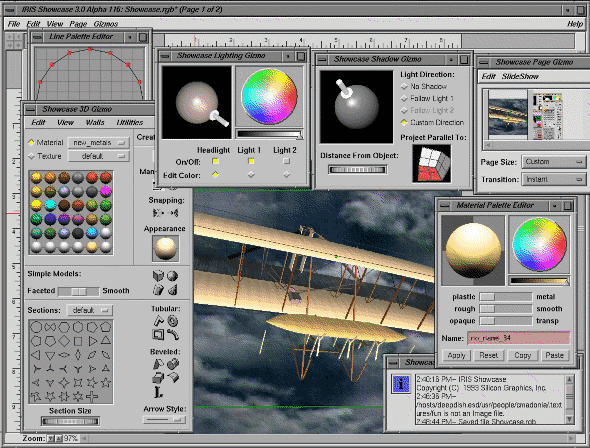Open the SlideShow menu in Page Gizmo

tap(520, 76)
